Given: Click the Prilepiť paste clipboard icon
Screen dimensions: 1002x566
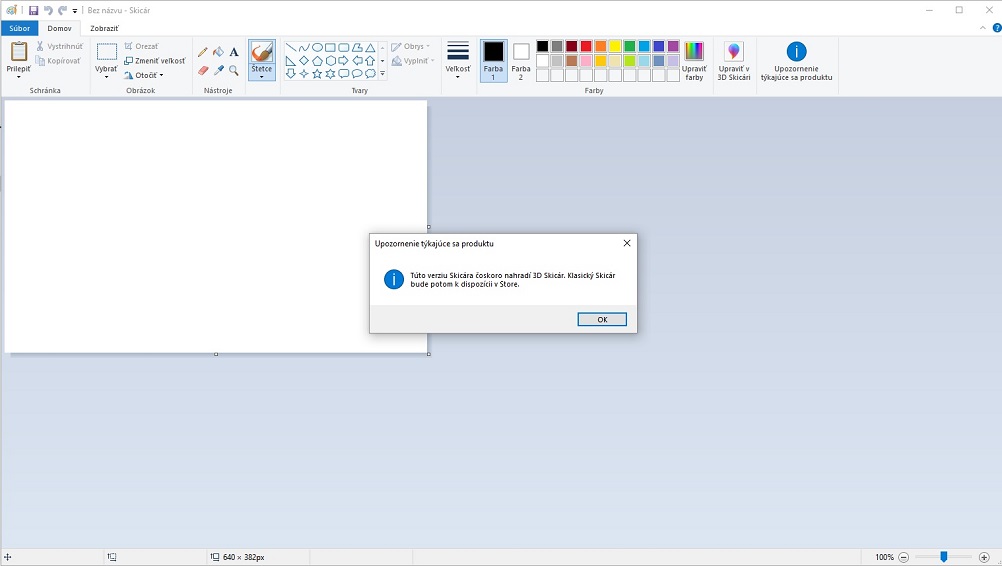Looking at the screenshot, I should [19, 52].
